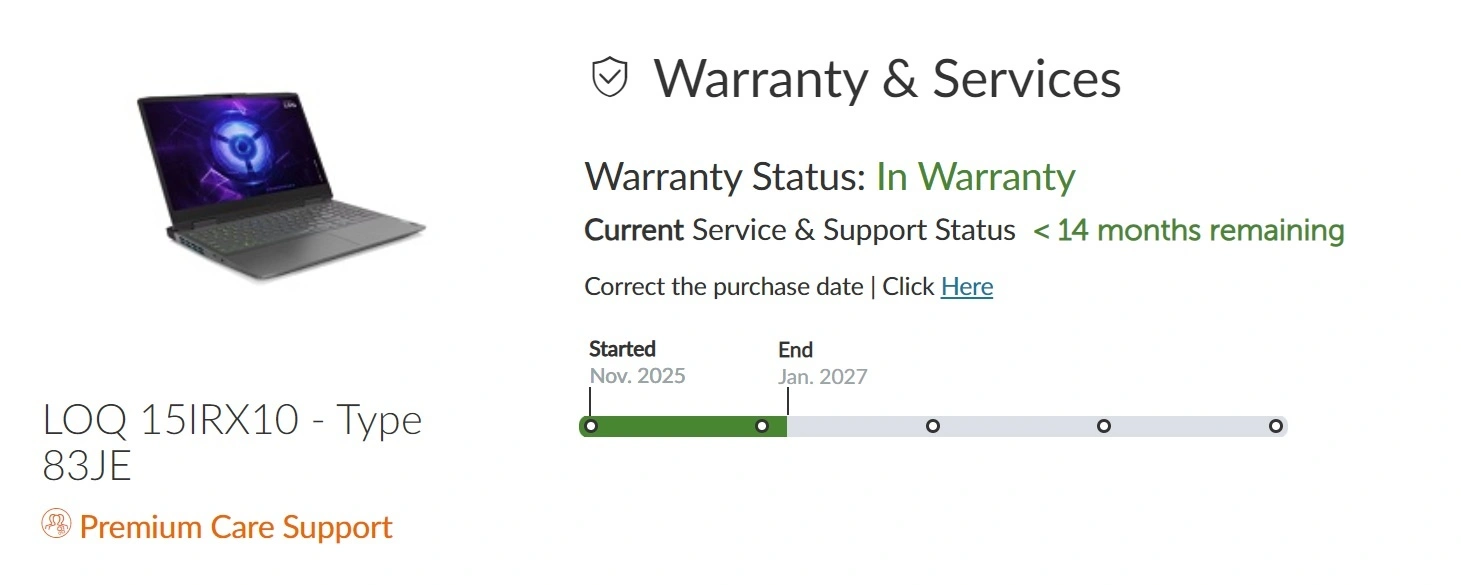
Task: Click the last dot on warranty timeline
Action: 1275,426
